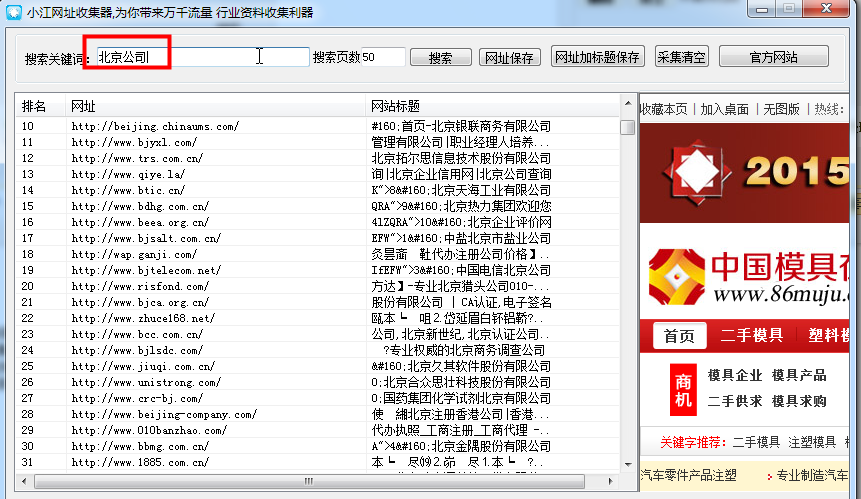This screenshot has width=861, height=499.
Task: Select row http://www.beea.org.cn/
Action: (x=318, y=222)
